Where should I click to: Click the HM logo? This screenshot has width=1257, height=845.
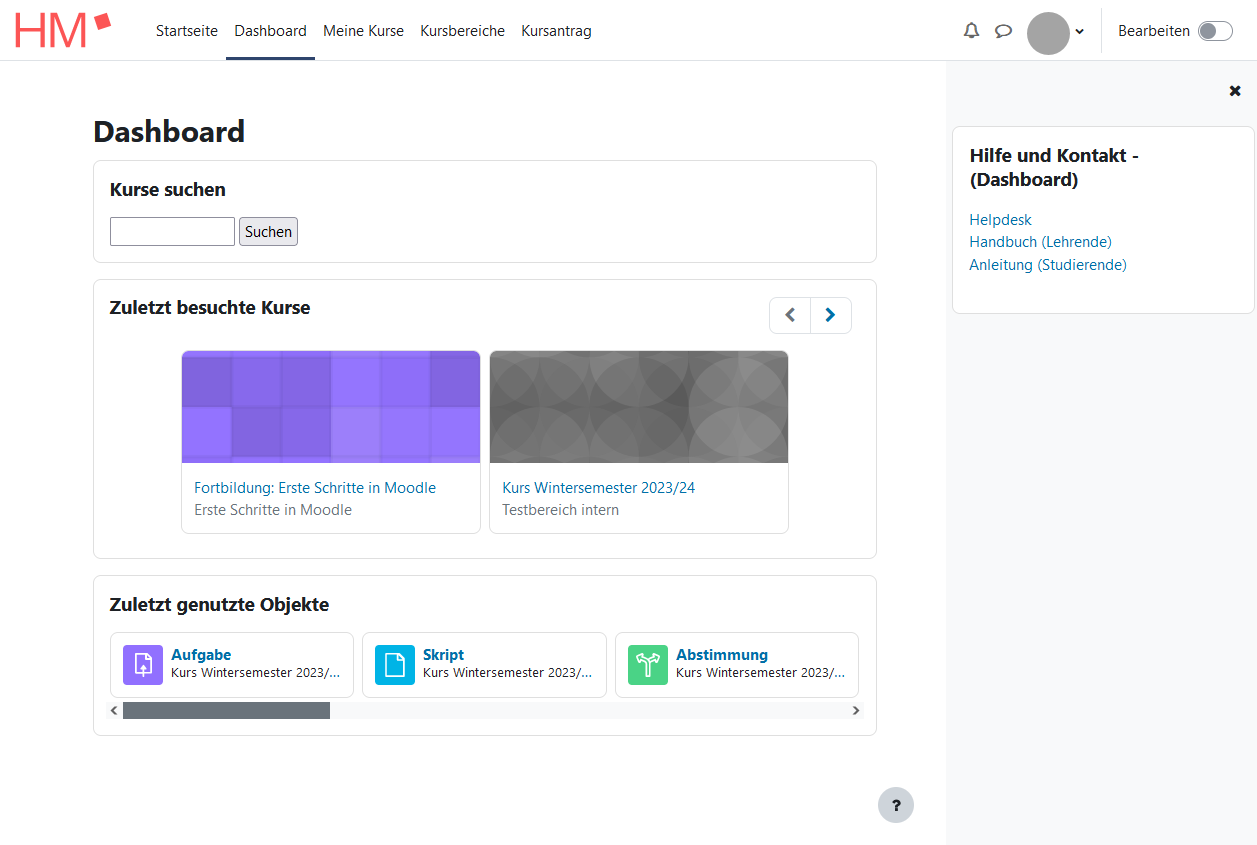(62, 31)
